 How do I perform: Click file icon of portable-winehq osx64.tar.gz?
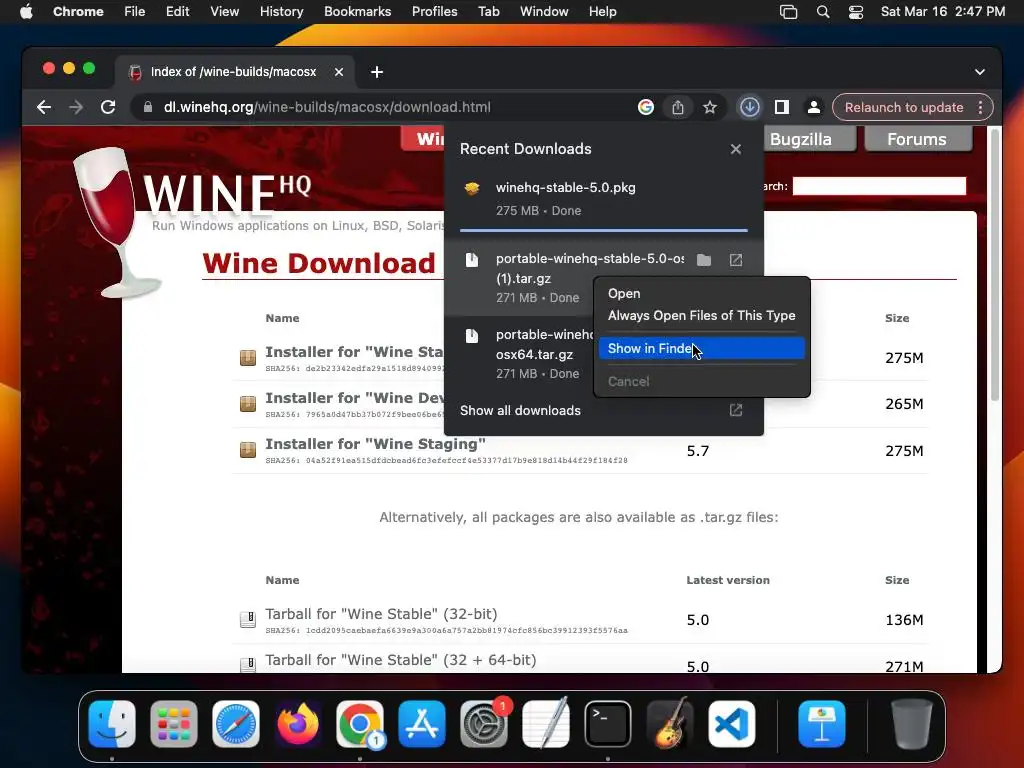click(x=472, y=336)
